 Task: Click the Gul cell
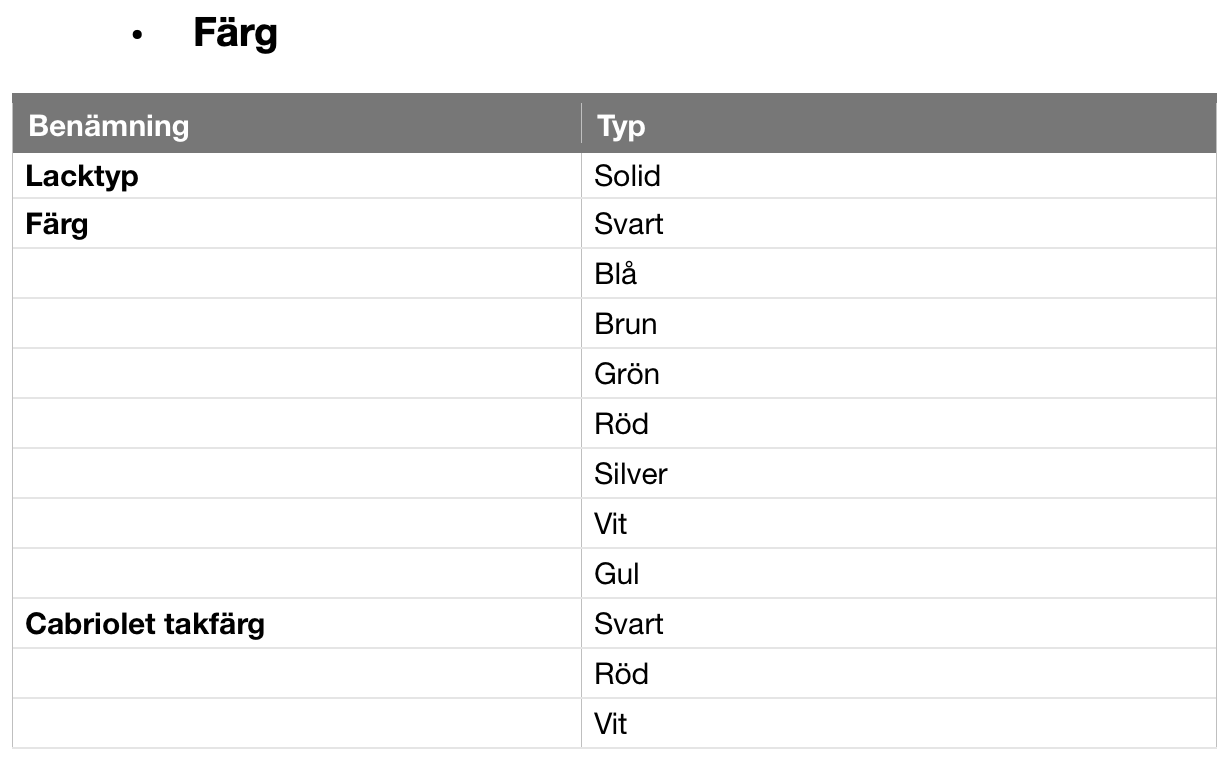tap(616, 574)
